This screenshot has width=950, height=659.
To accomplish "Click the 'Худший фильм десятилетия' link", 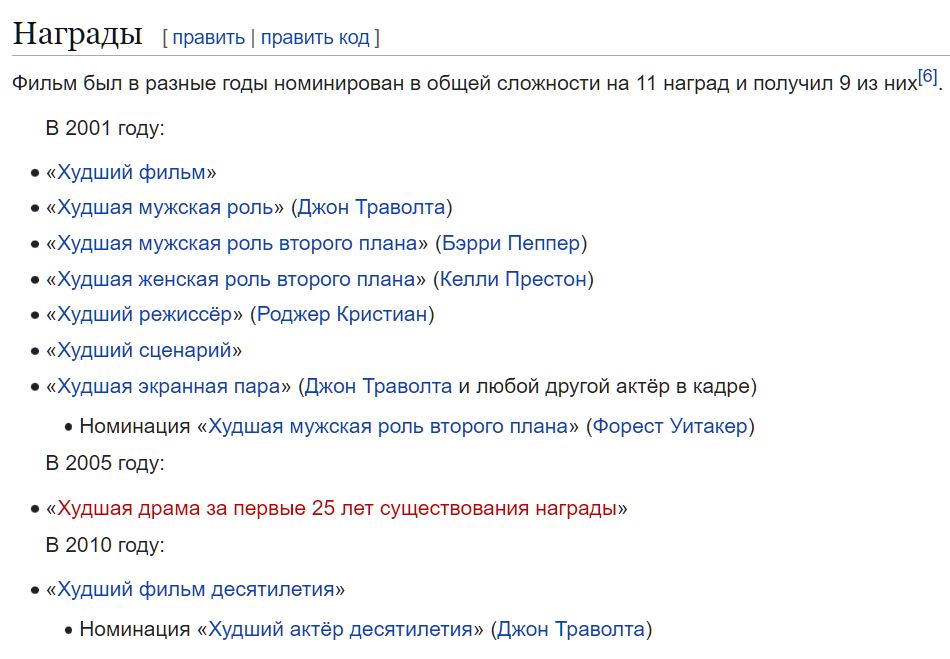I will click(x=195, y=589).
